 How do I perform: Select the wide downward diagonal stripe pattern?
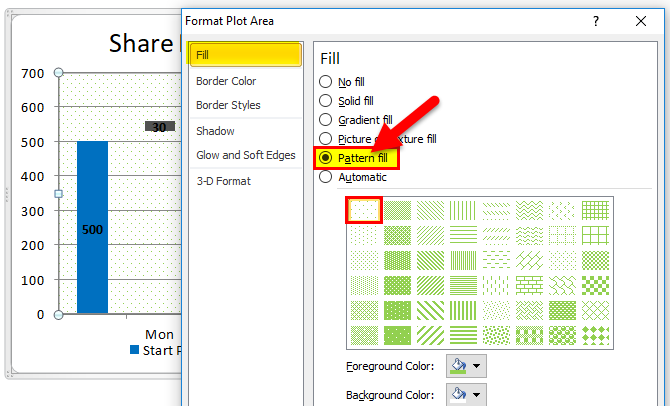[430, 311]
